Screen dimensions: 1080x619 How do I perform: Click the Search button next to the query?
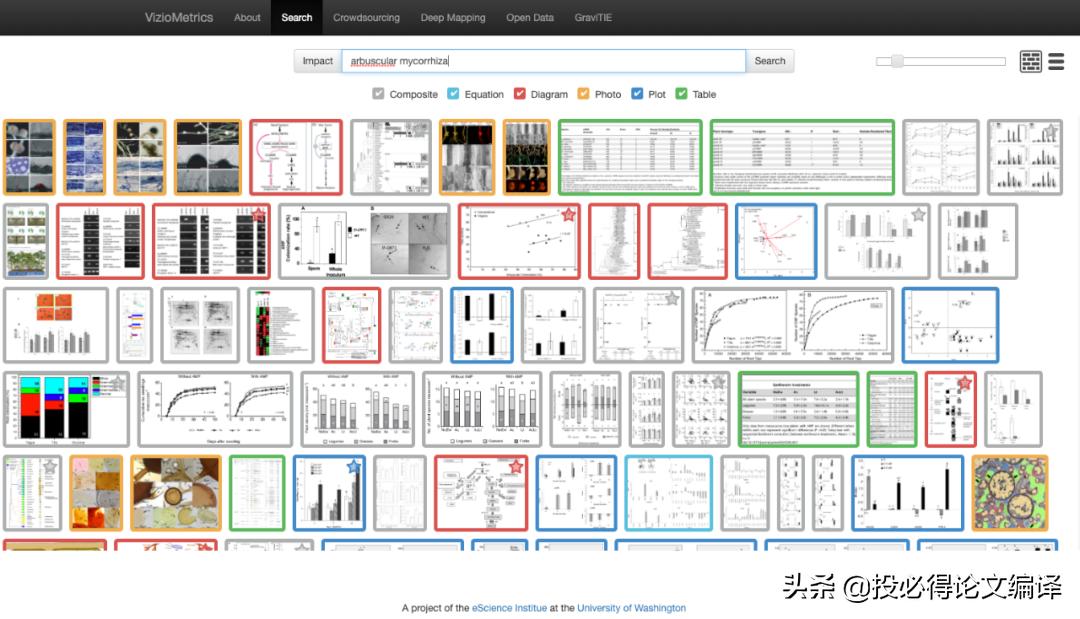click(x=769, y=61)
